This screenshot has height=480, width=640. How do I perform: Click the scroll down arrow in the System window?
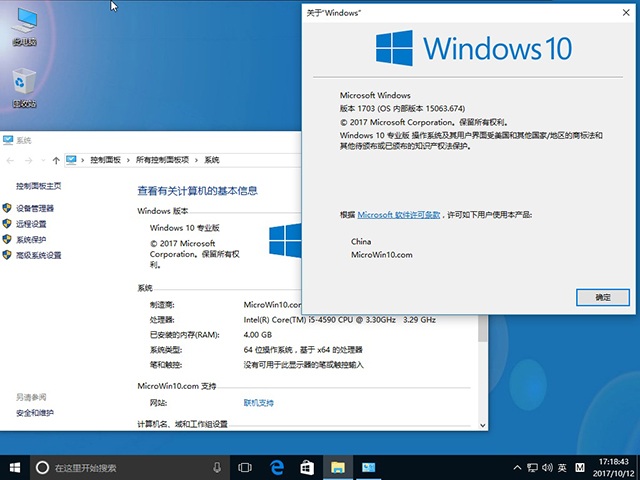point(482,425)
